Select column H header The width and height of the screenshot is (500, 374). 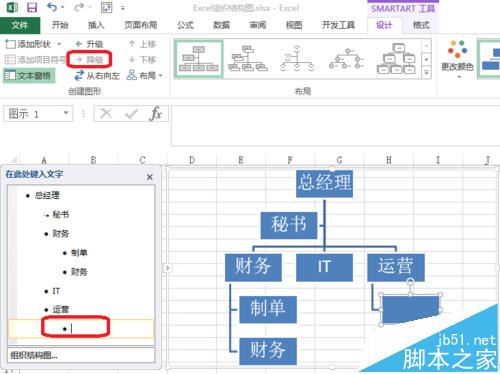(x=388, y=160)
